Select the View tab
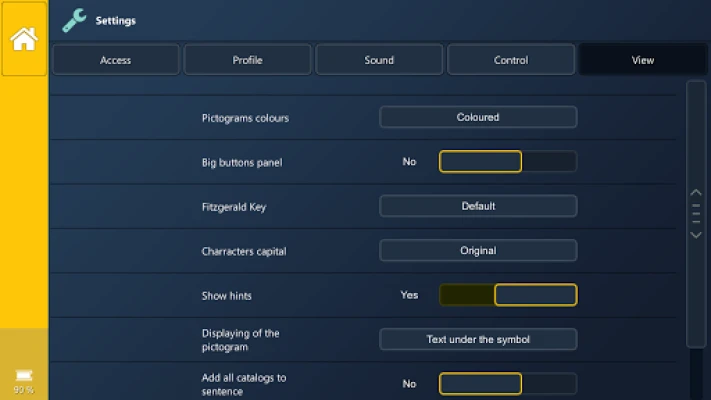 [x=643, y=60]
